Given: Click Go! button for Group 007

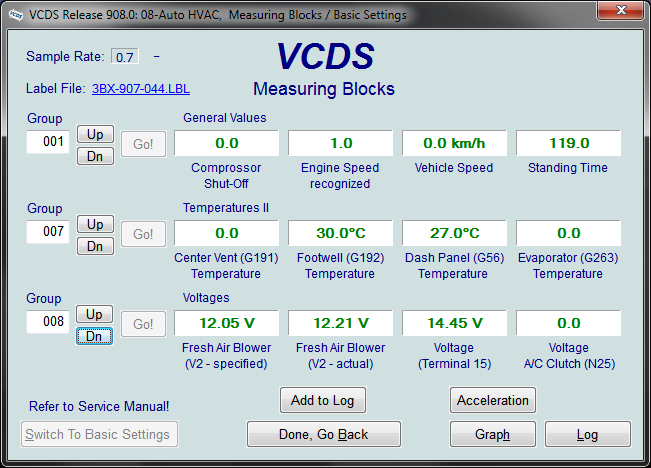Looking at the screenshot, I should point(143,234).
